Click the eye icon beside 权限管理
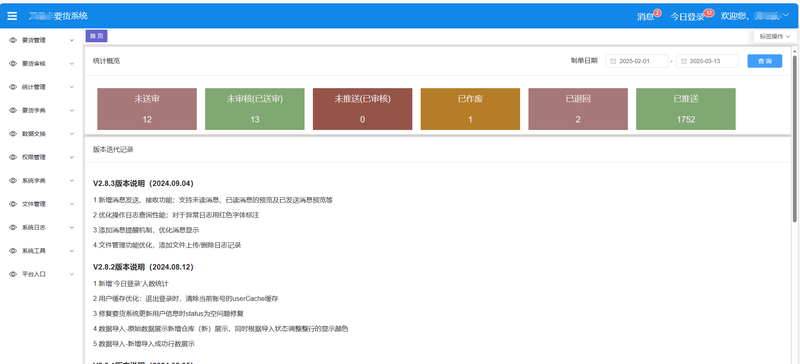 [x=13, y=157]
